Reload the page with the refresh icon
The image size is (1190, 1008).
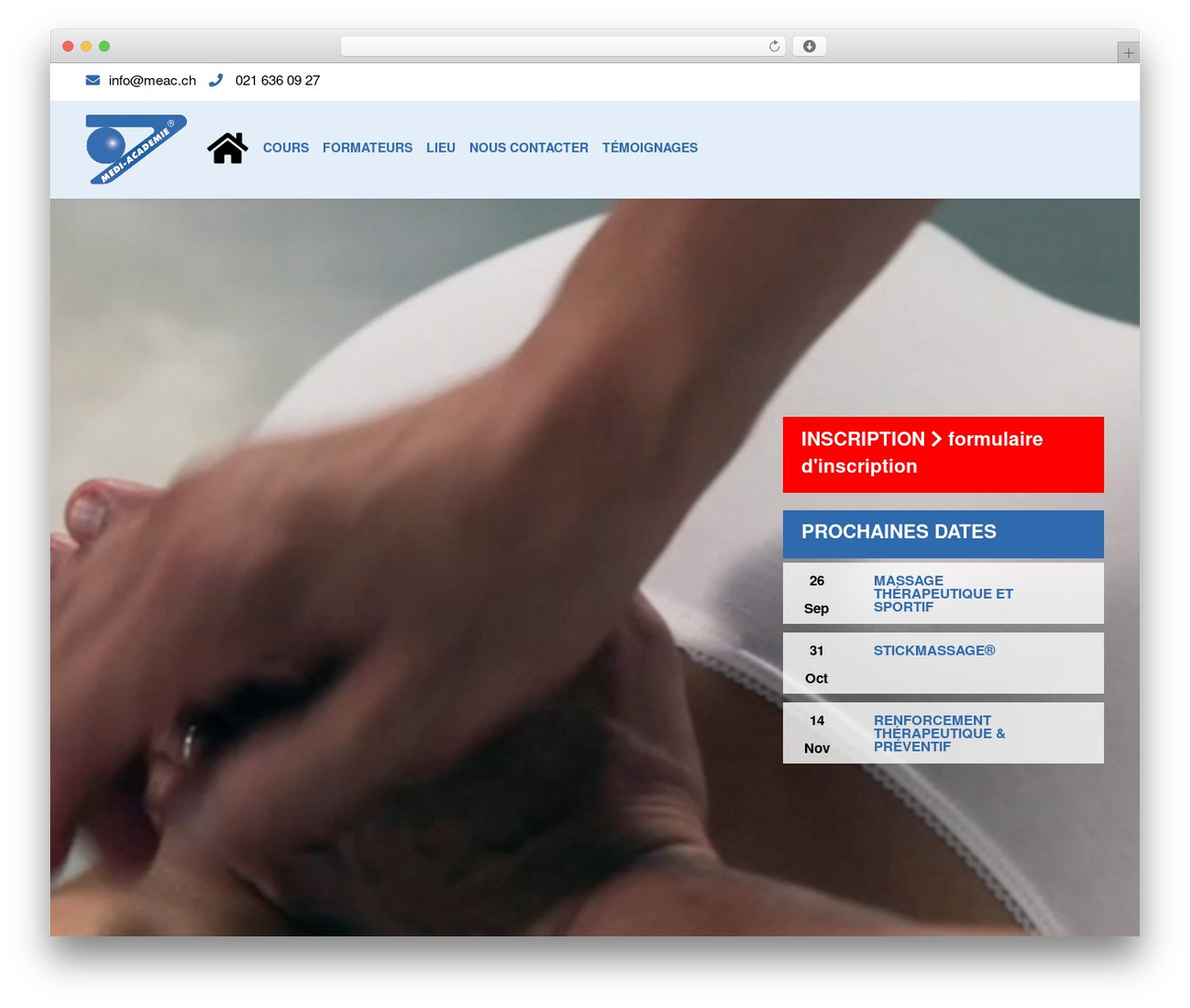773,46
